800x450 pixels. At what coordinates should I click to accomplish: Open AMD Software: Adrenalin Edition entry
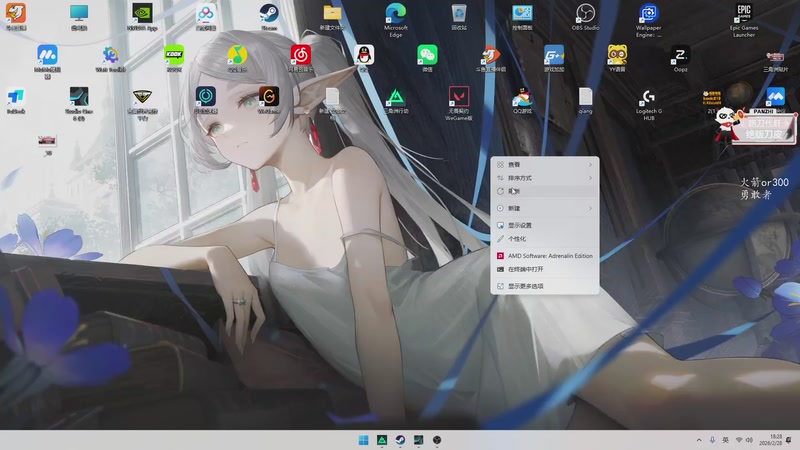click(545, 256)
